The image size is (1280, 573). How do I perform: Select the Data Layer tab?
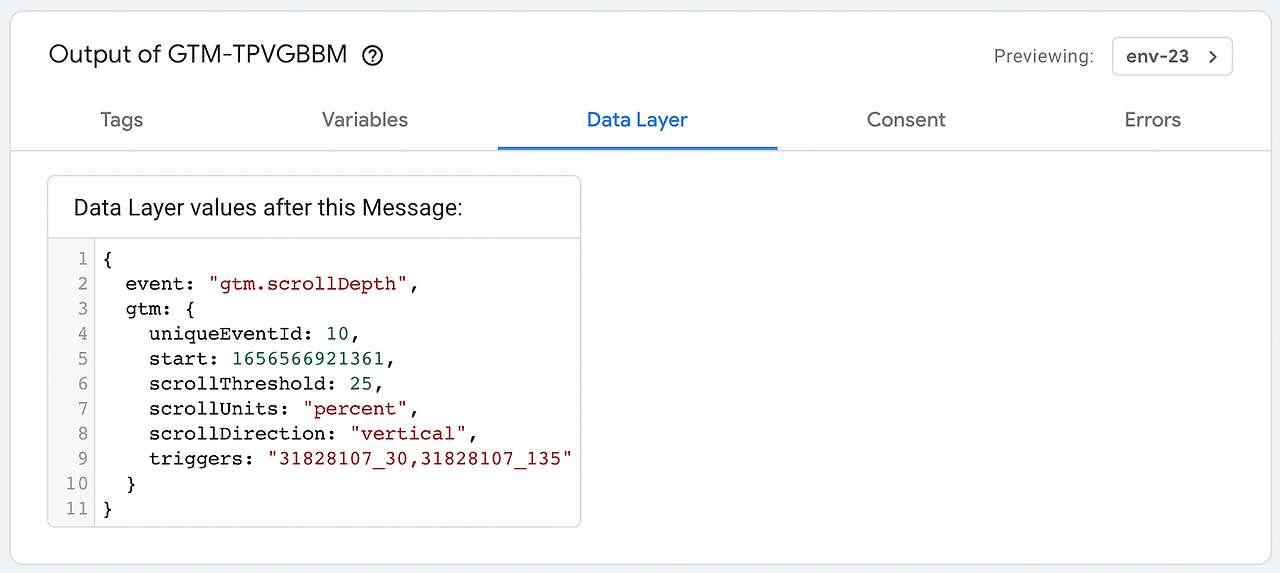[x=637, y=120]
